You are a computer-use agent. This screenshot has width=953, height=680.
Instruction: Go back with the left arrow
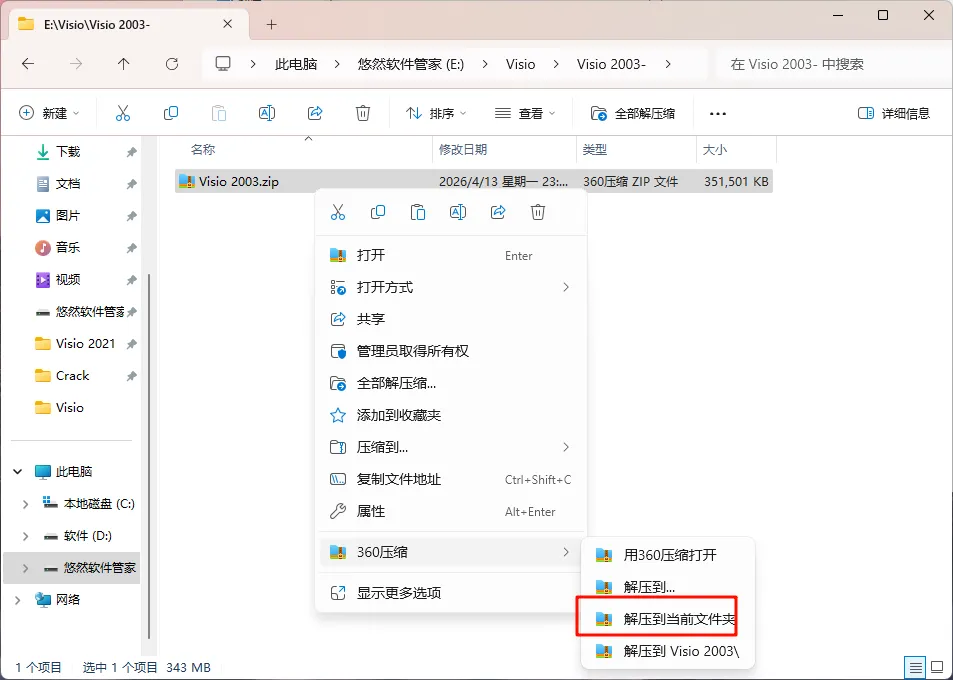point(28,64)
